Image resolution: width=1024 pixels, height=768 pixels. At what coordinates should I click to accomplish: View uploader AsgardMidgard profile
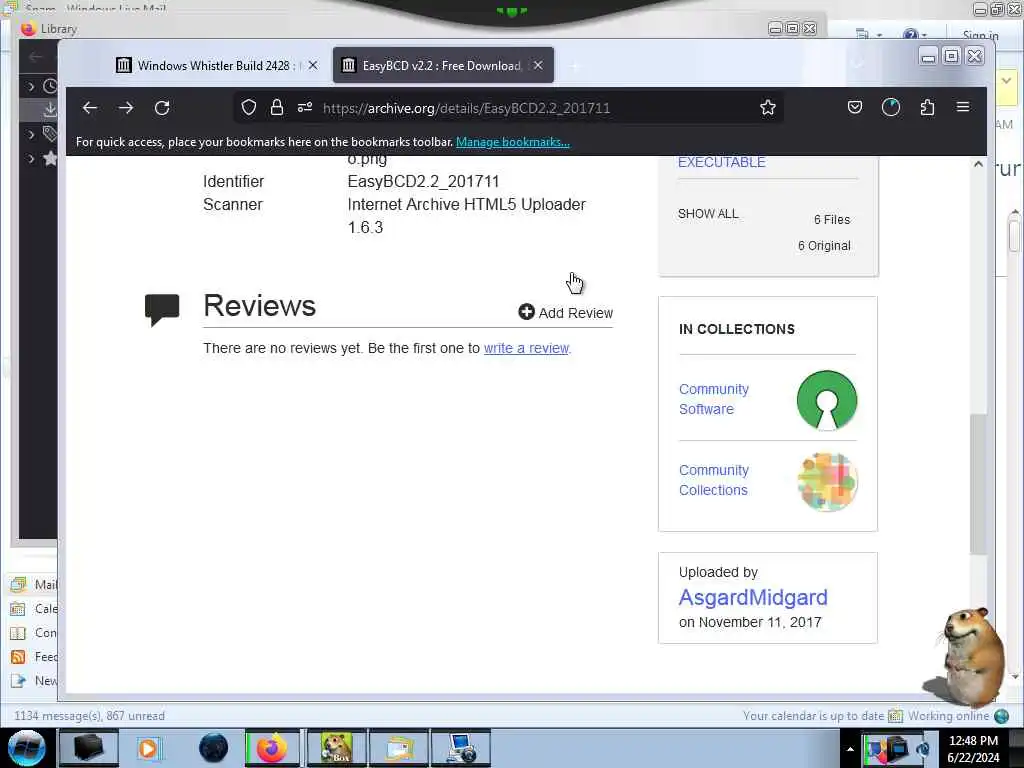[x=753, y=598]
